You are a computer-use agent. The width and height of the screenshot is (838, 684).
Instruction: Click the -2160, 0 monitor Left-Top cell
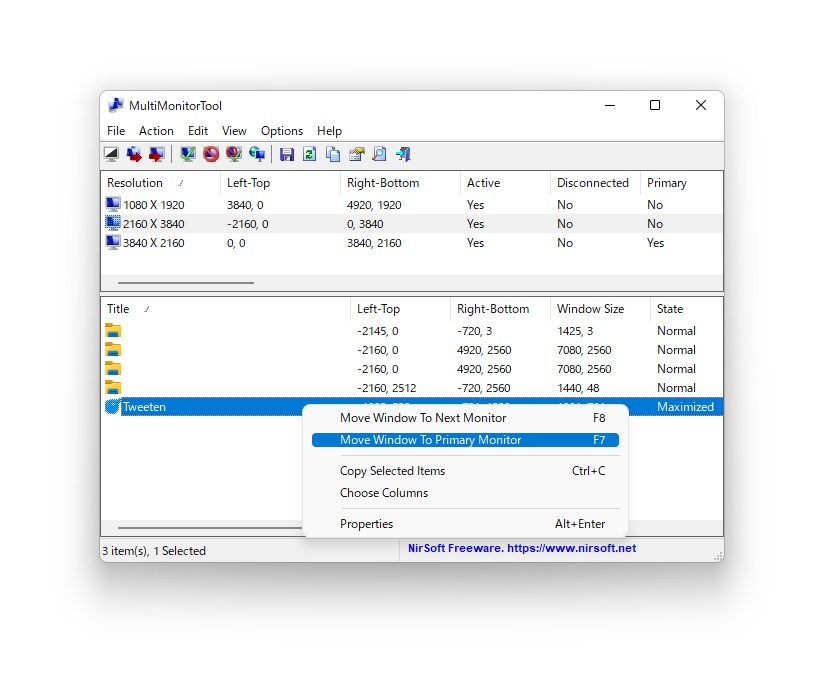(247, 224)
